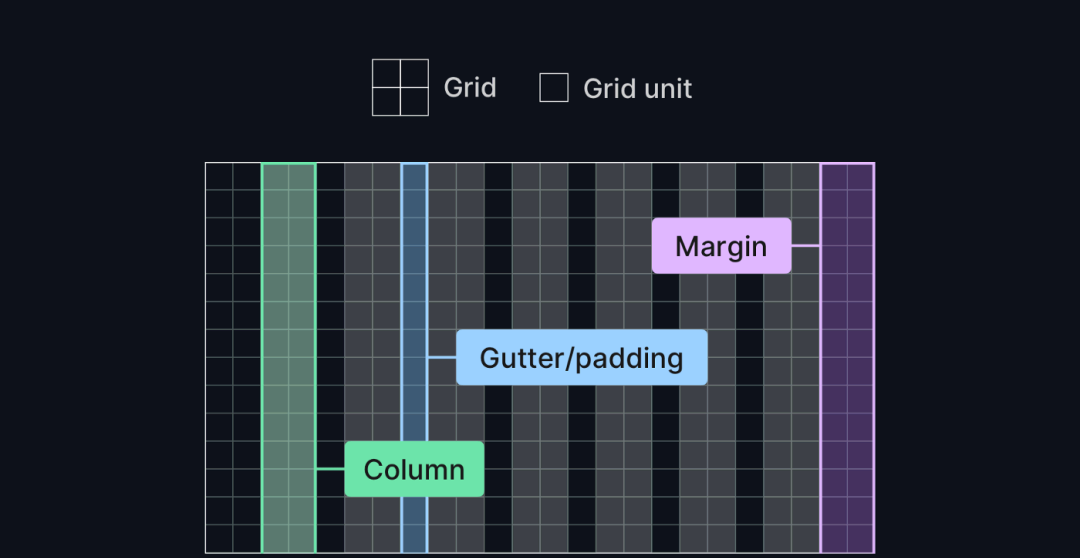Click the single-square Grid unit legend icon
The width and height of the screenshot is (1080, 558).
554,87
